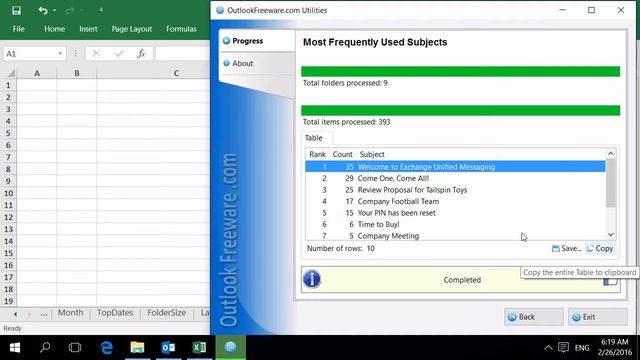Click the table vertical scrollbar thumb
This screenshot has width=640, height=360.
[611, 183]
